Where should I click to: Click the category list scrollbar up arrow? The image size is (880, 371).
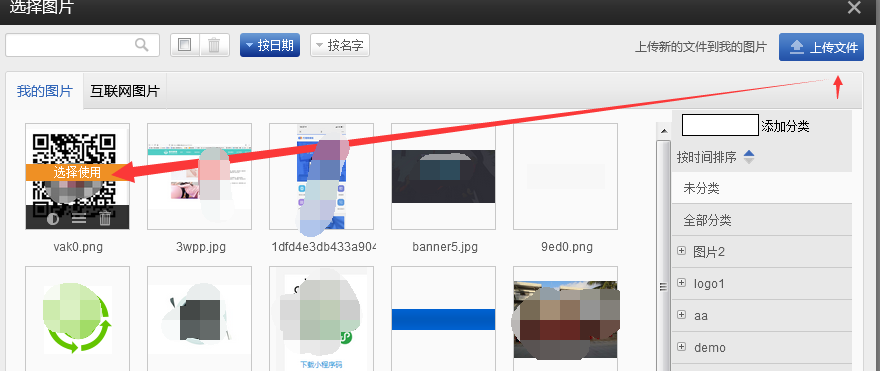point(664,131)
